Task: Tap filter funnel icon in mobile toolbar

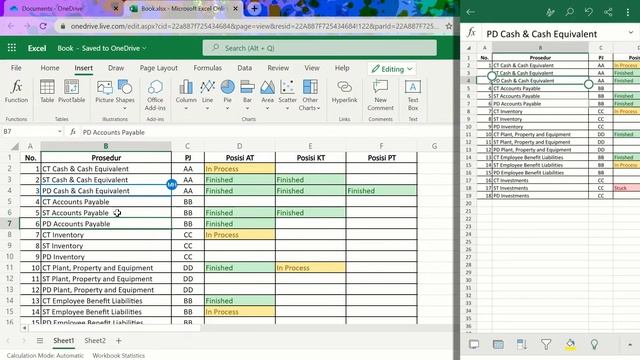Action: 546,344
